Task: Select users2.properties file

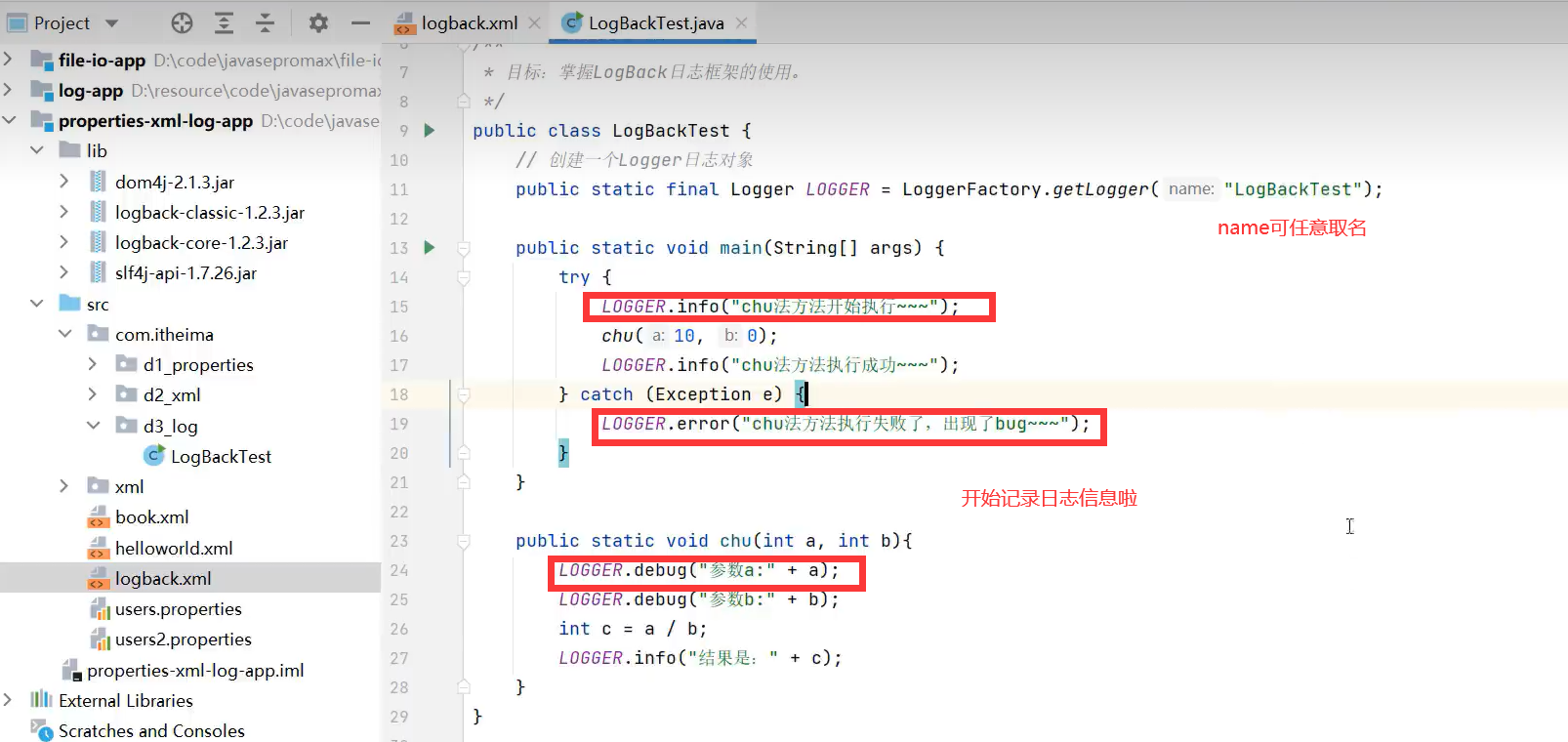Action: point(183,639)
